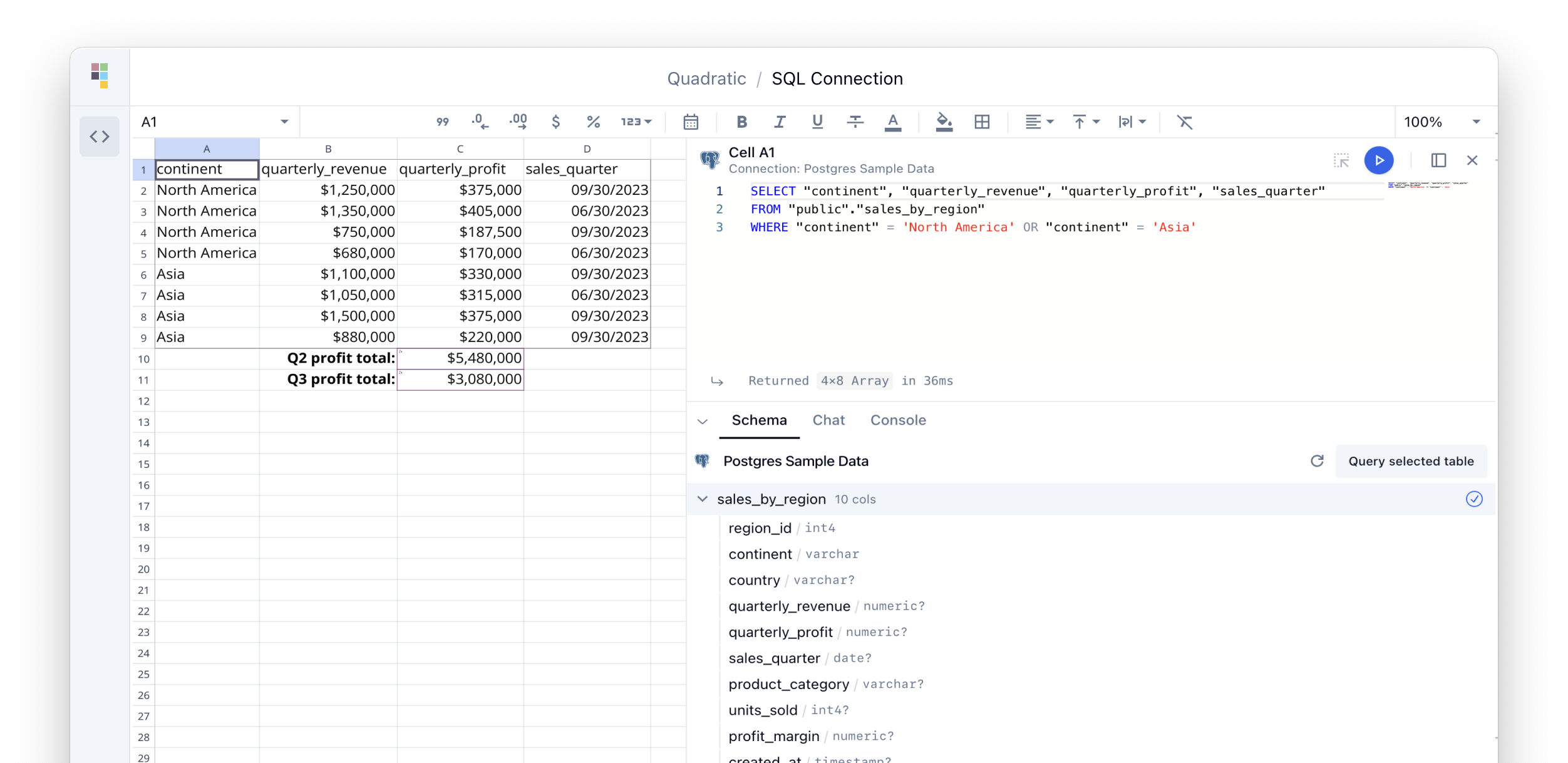Click the Strikethrough formatting icon
Screen dimensions: 1568x763
855,122
